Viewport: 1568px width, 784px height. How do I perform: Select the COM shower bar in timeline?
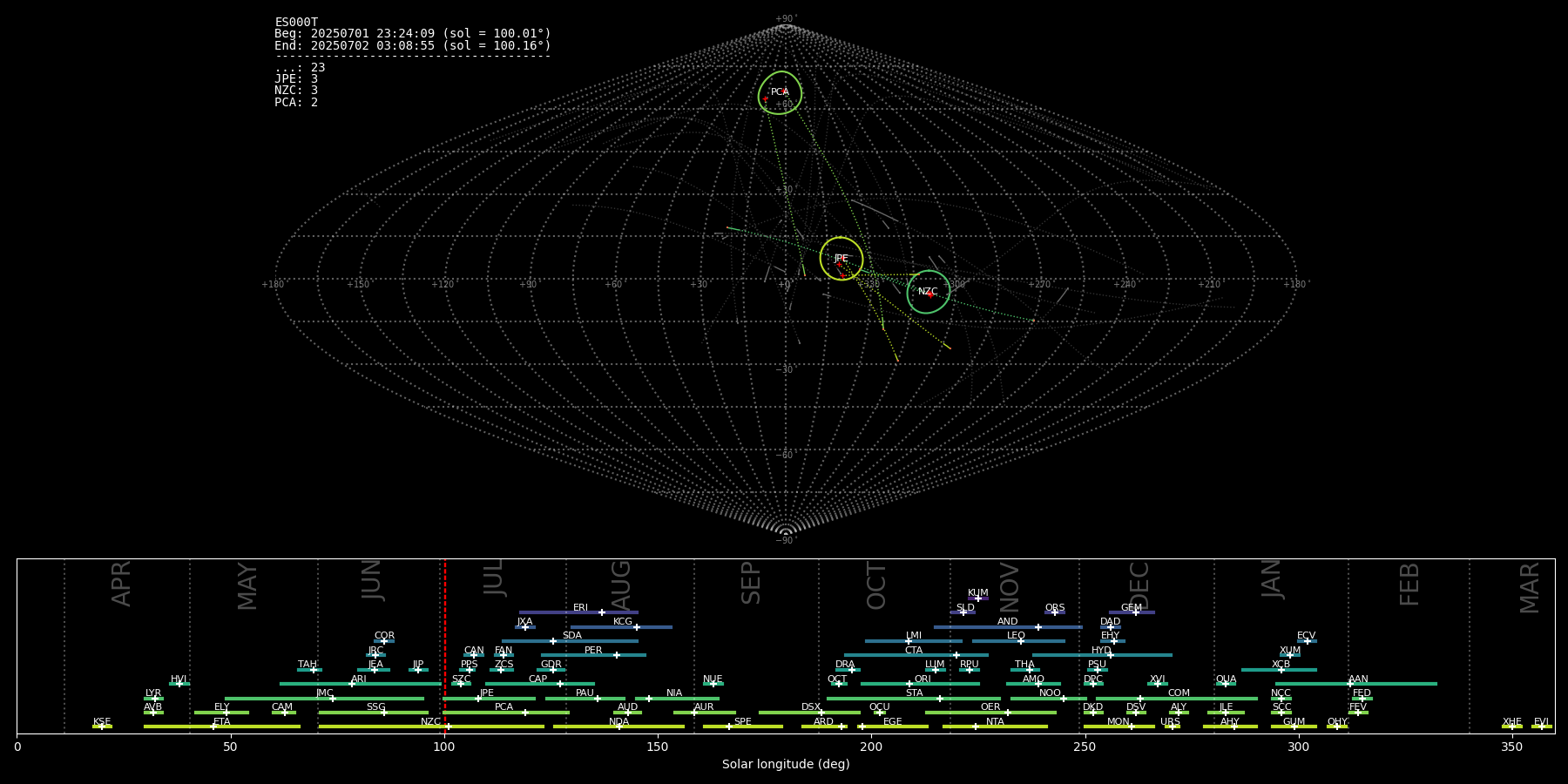click(1177, 698)
